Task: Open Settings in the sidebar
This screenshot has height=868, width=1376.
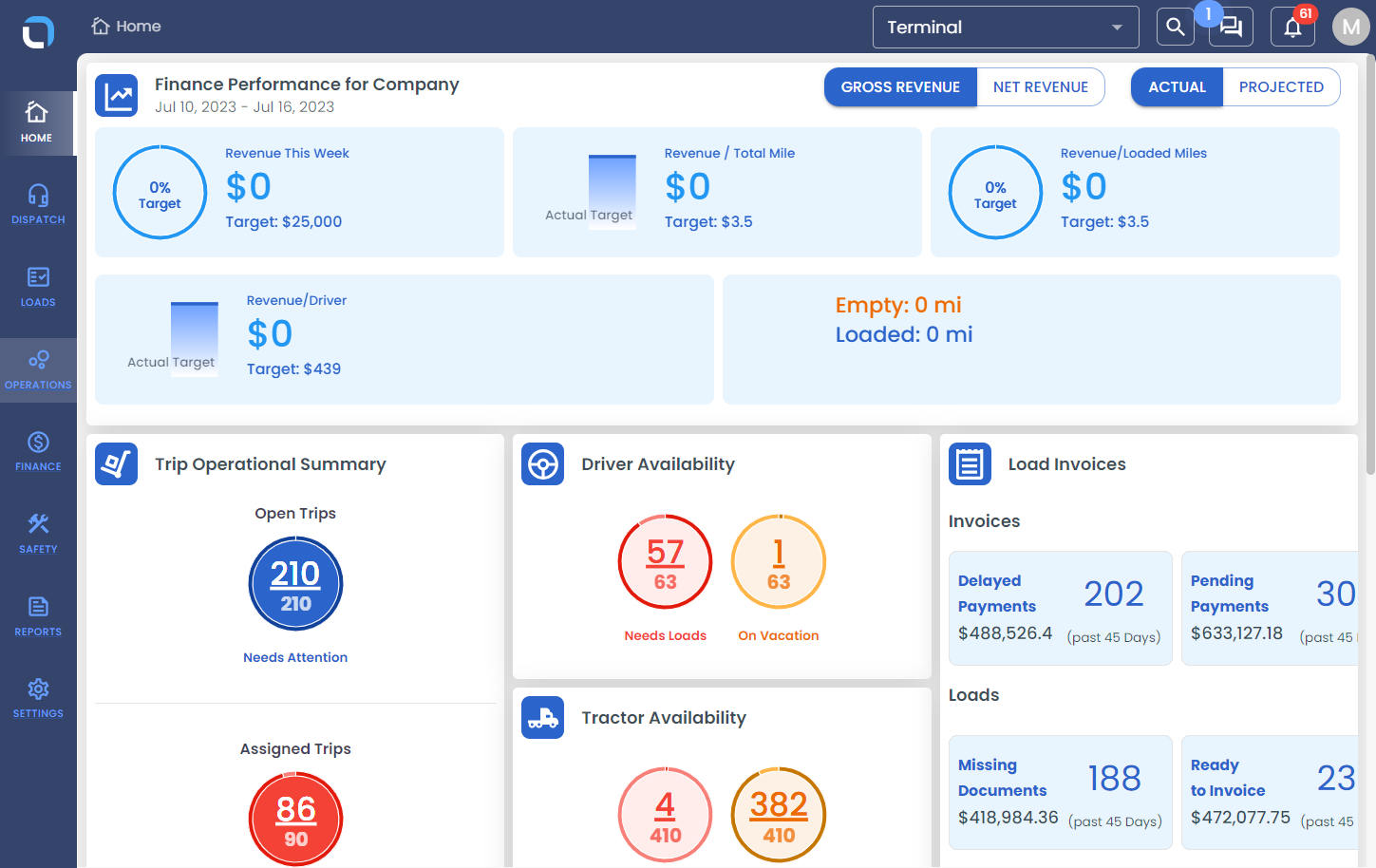Action: 38,699
